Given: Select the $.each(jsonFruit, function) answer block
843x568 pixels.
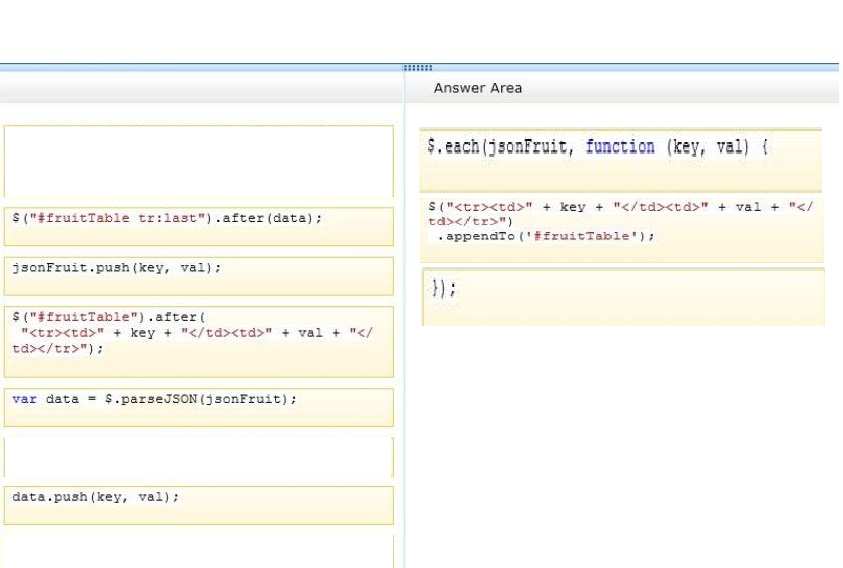Looking at the screenshot, I should pyautogui.click(x=621, y=160).
